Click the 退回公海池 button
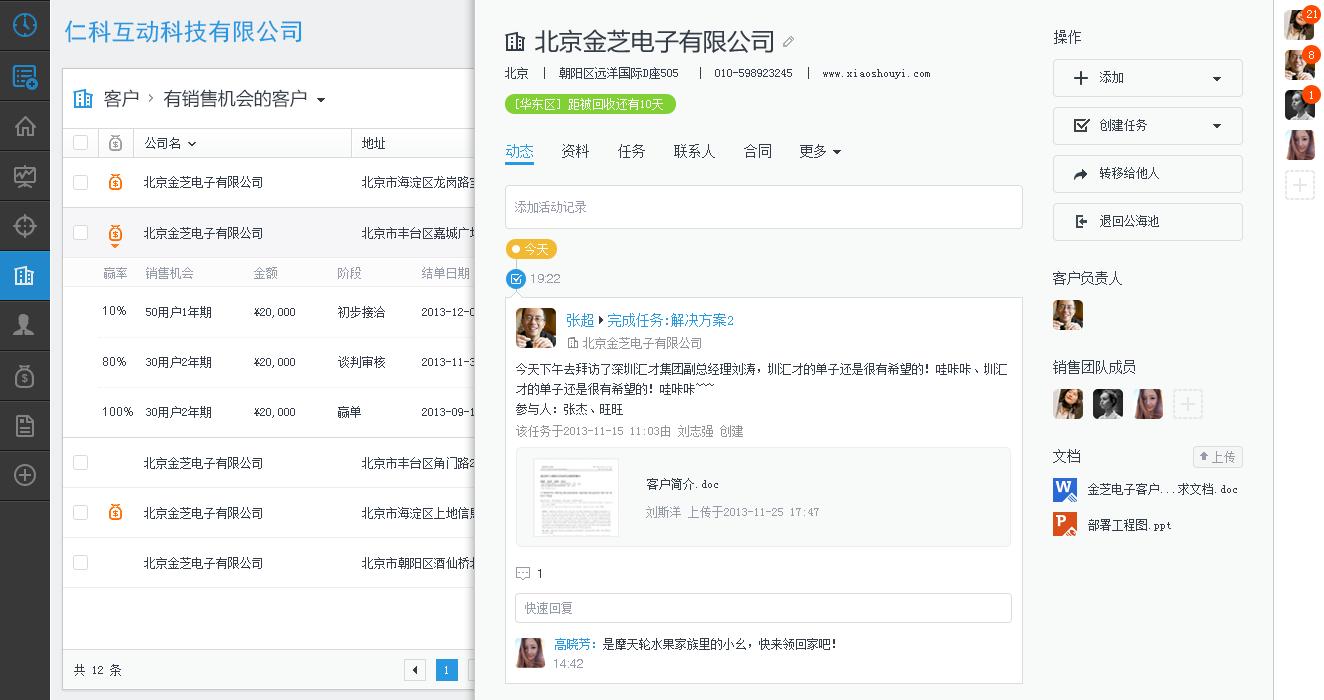The image size is (1324, 700). click(1147, 222)
